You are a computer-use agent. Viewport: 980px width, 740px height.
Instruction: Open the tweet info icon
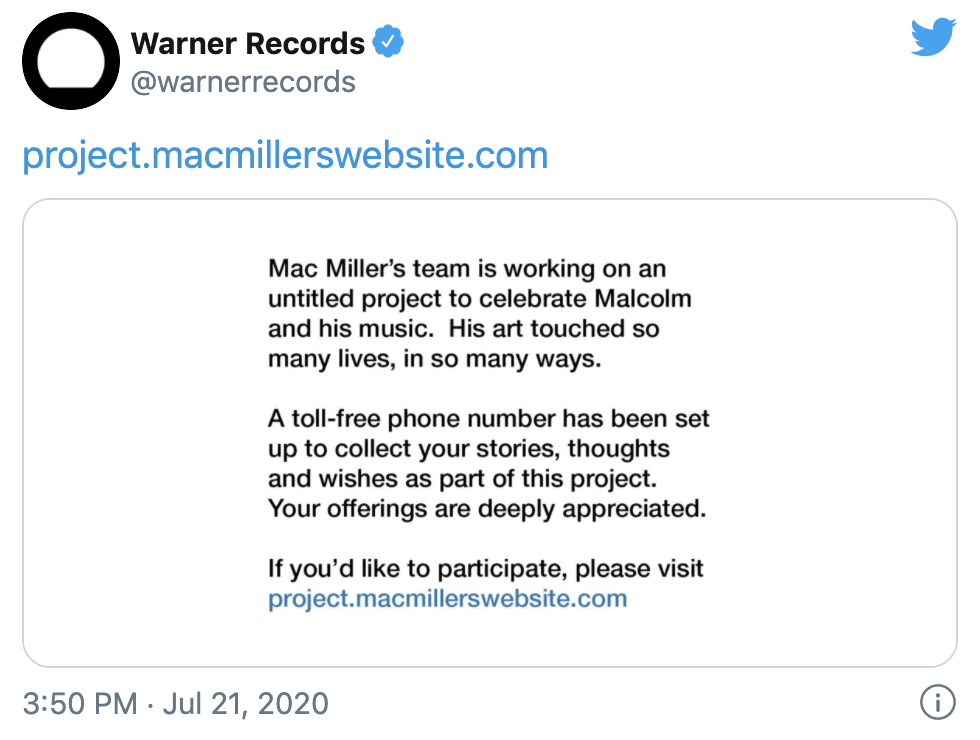[x=937, y=702]
